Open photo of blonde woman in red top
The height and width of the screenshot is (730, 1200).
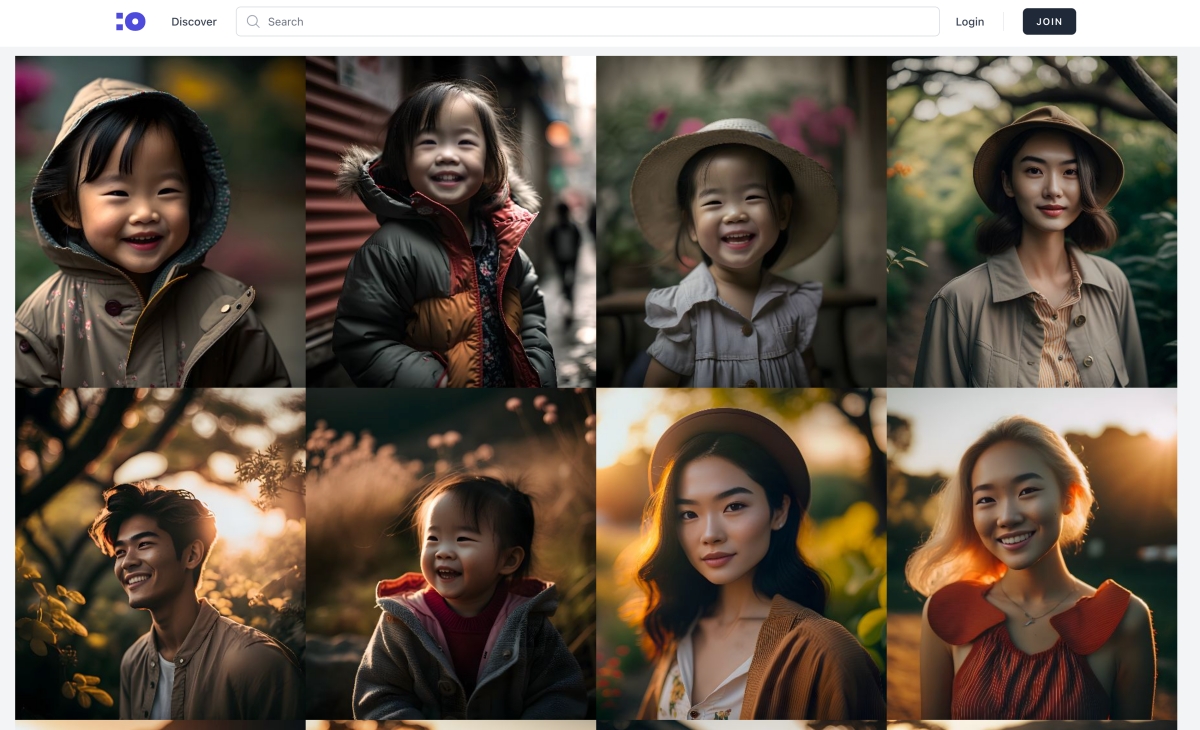tap(1032, 554)
